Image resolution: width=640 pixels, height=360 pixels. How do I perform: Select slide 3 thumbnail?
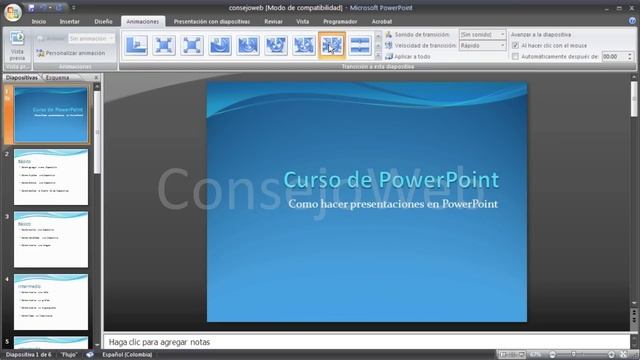click(x=51, y=240)
